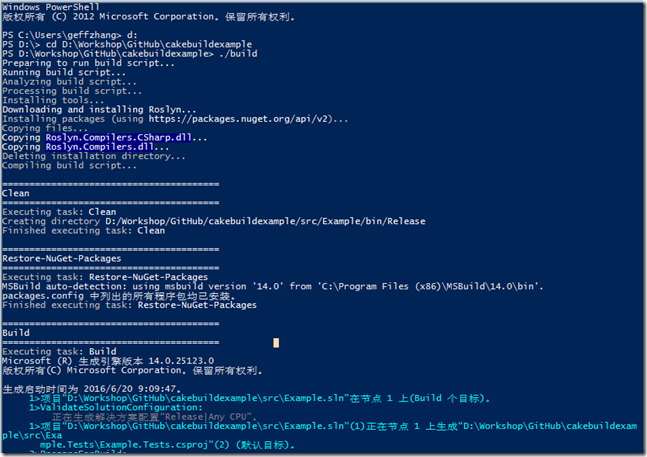Click highlighted Roslyn.Compilers.CSharp.dll text
This screenshot has height=457, width=647.
(x=127, y=137)
